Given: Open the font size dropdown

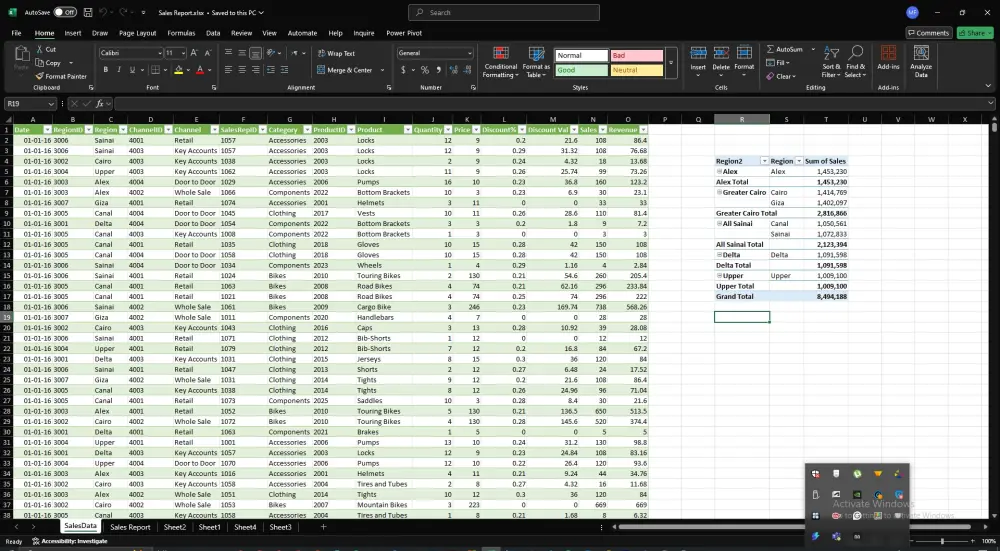Looking at the screenshot, I should (x=183, y=53).
